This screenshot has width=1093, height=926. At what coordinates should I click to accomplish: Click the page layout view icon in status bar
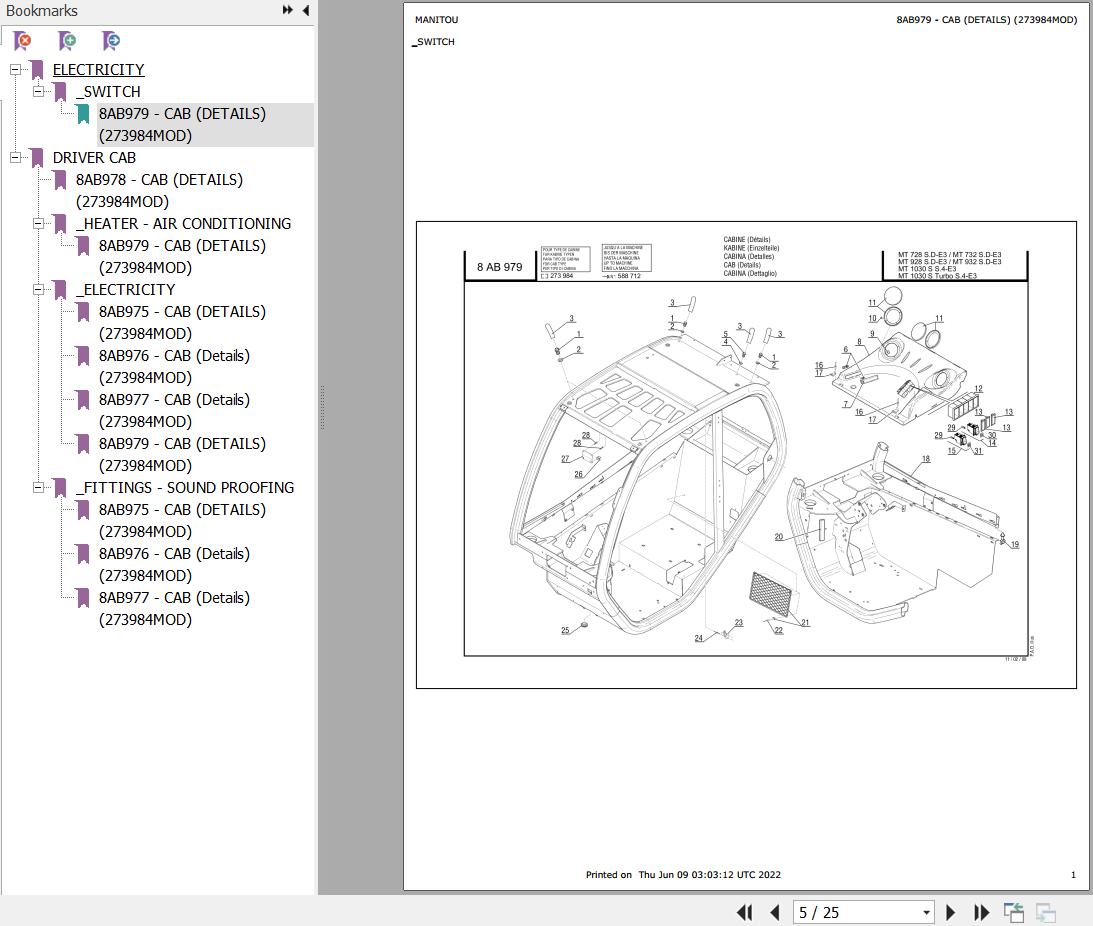pyautogui.click(x=1014, y=912)
